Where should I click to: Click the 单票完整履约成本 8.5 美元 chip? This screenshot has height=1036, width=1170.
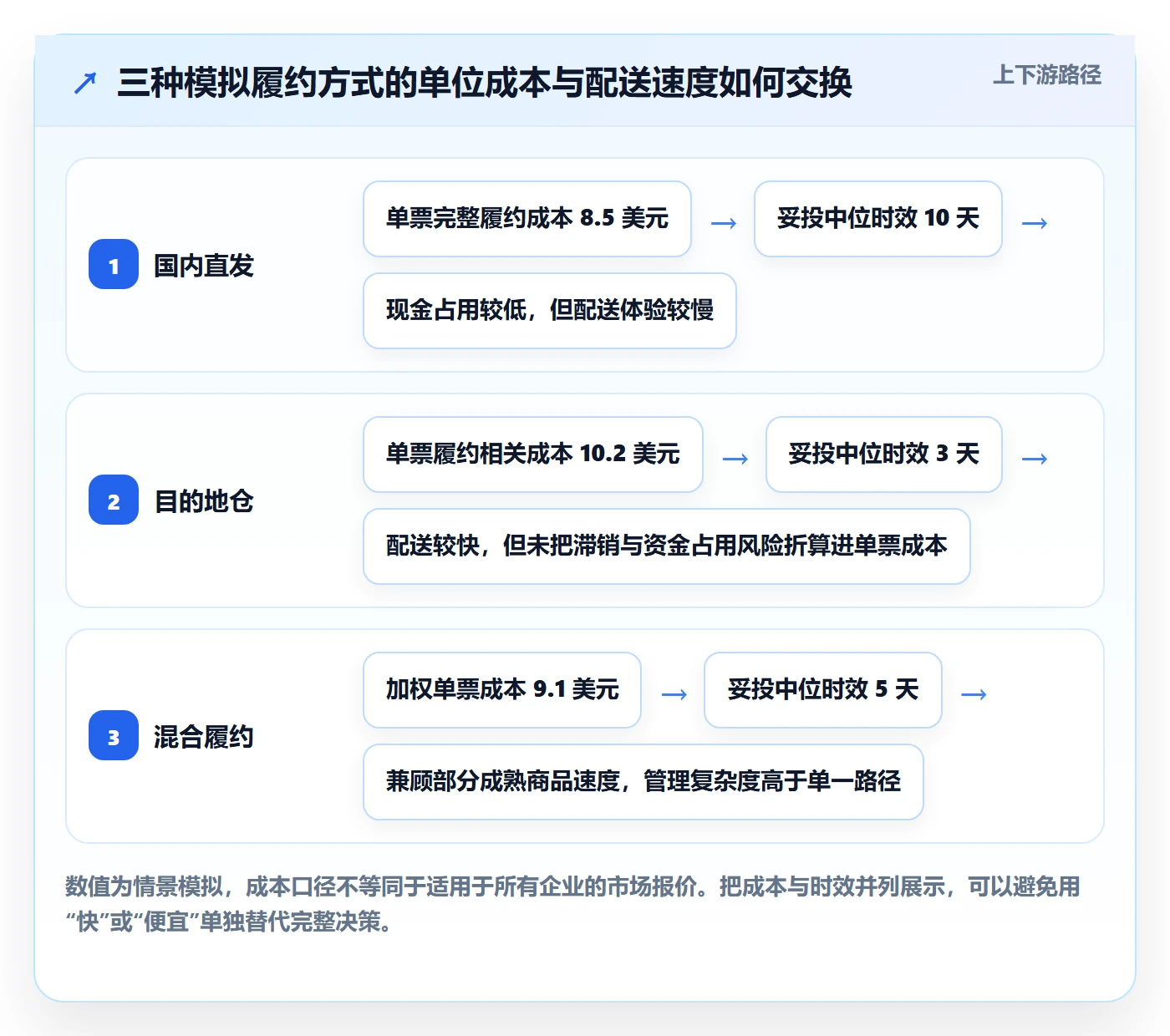[x=527, y=219]
